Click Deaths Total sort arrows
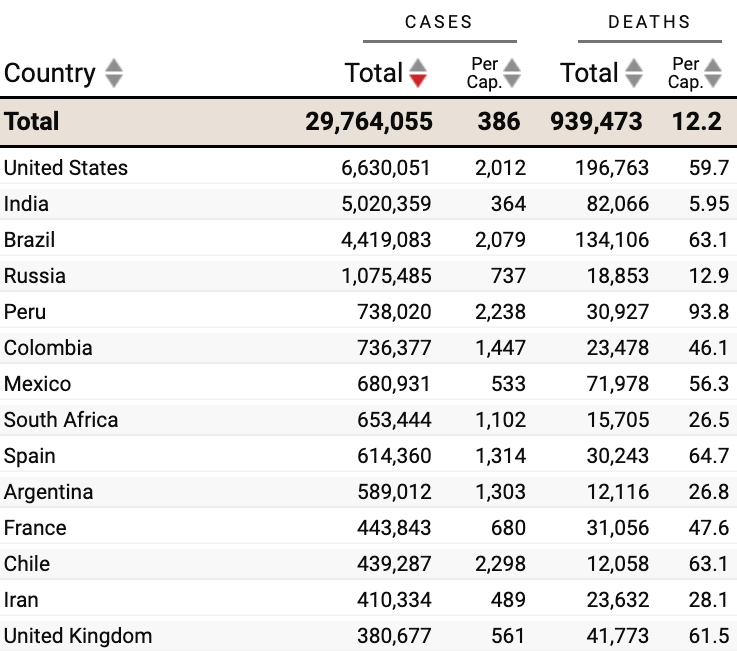737x651 pixels. 633,73
